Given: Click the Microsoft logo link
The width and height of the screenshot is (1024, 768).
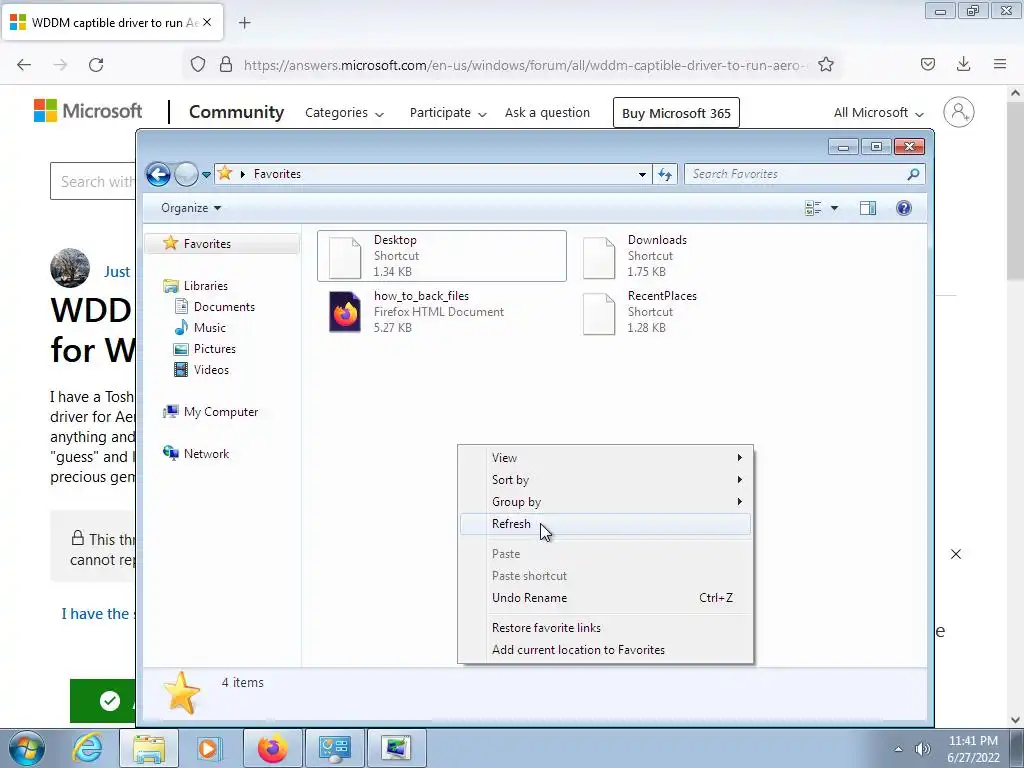Looking at the screenshot, I should click(88, 112).
